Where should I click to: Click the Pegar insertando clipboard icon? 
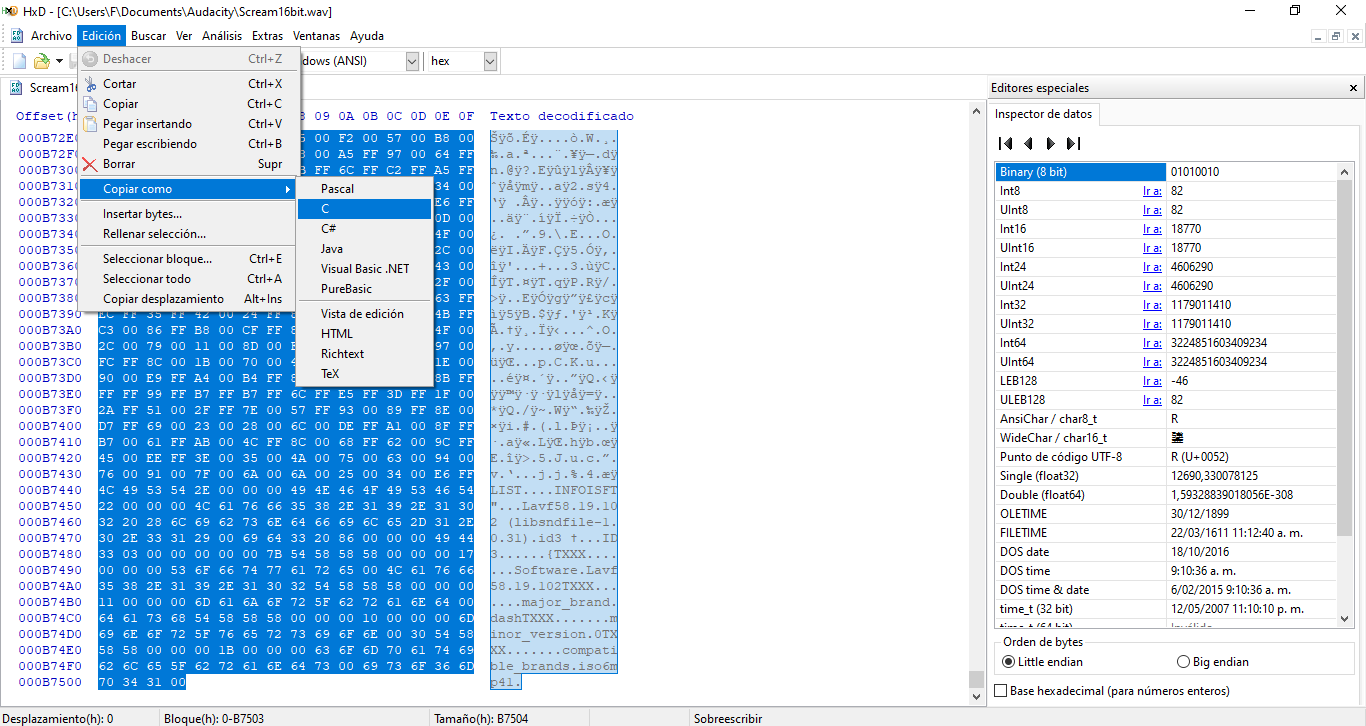pos(90,124)
